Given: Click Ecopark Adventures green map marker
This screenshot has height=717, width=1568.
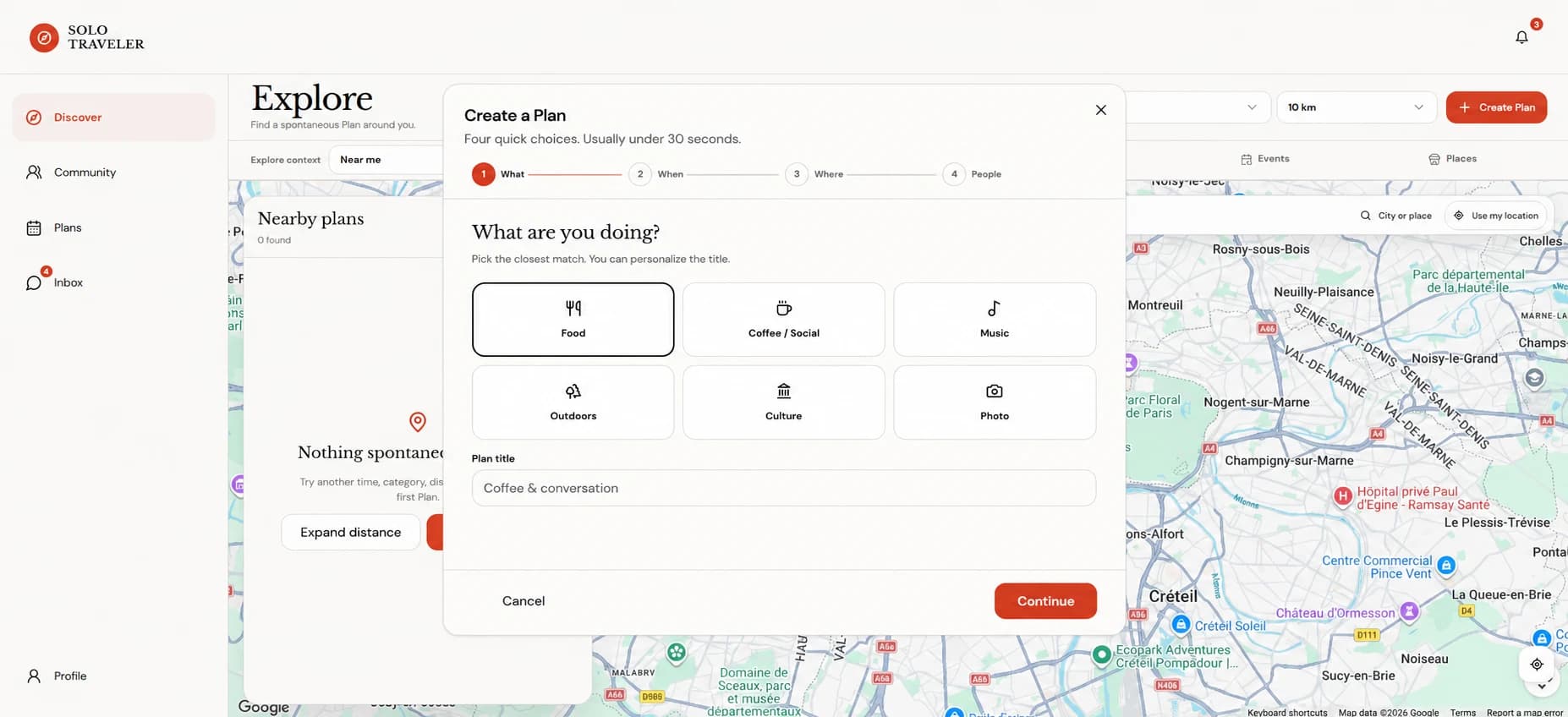Looking at the screenshot, I should [1101, 654].
